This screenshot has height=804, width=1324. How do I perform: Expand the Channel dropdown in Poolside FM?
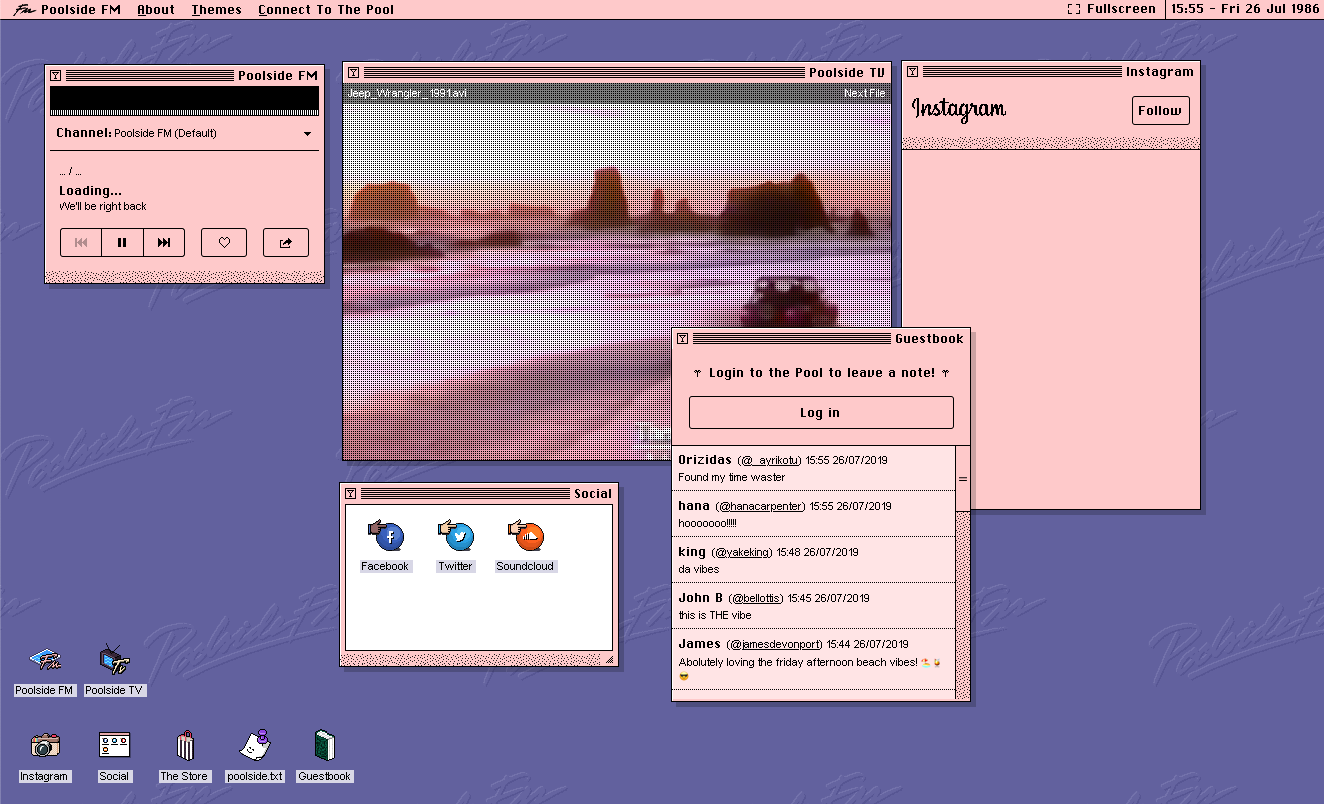307,133
